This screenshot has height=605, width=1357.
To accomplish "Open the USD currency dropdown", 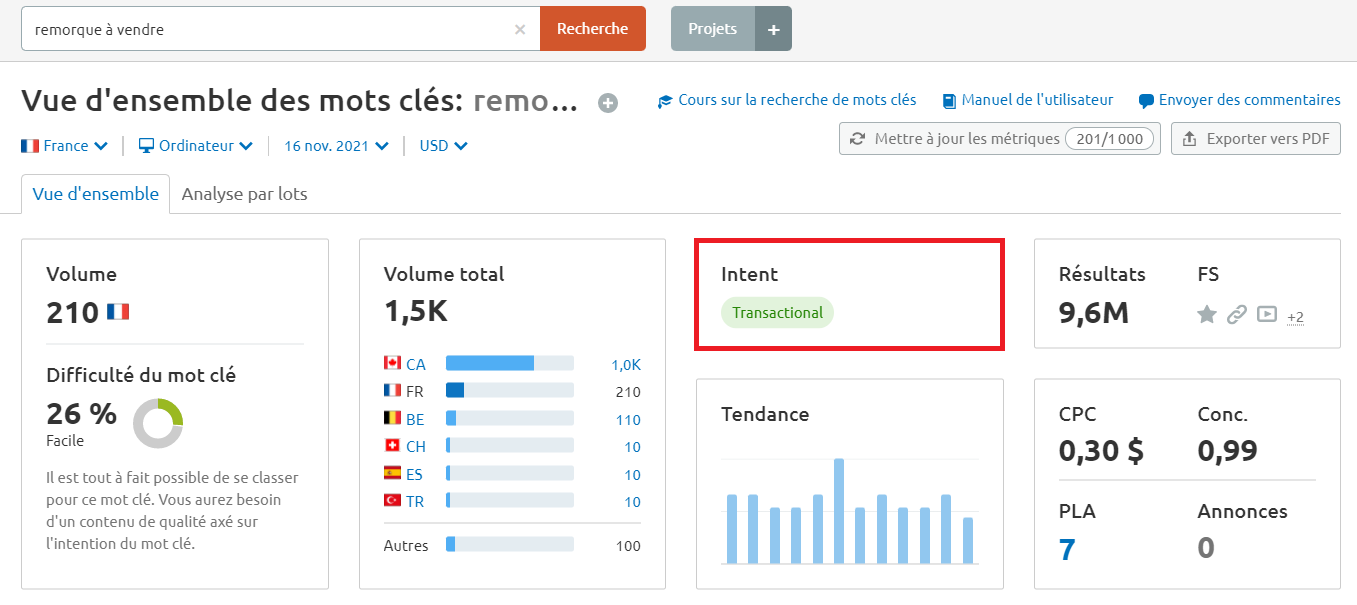I will click(443, 145).
